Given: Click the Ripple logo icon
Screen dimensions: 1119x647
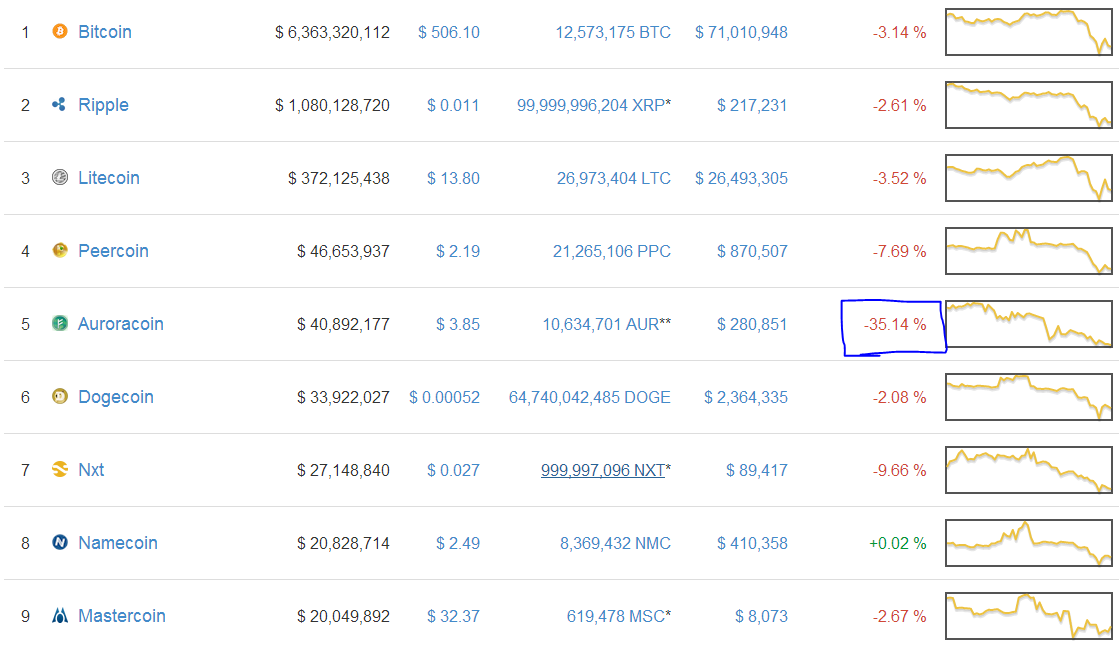Looking at the screenshot, I should coord(60,105).
